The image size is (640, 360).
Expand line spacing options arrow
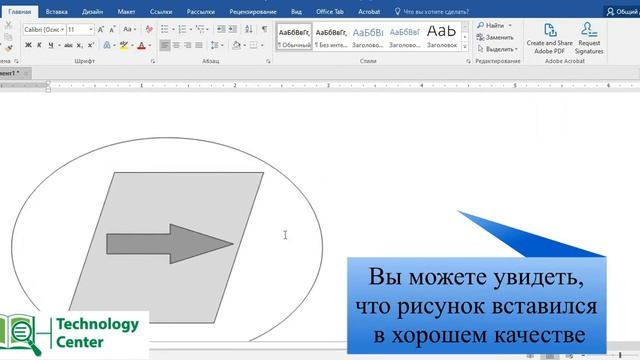point(222,45)
